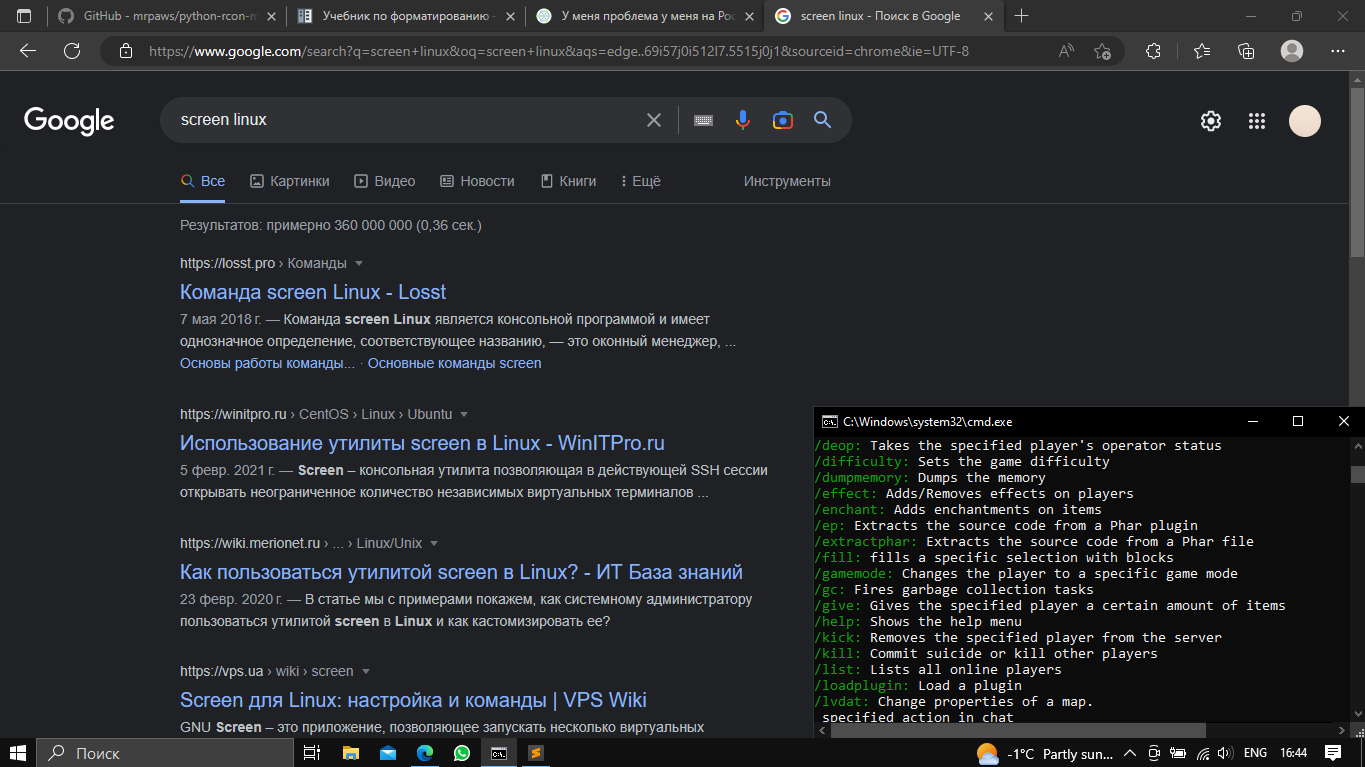Screen dimensions: 1365x767
Task: Open browser collections
Action: coord(1246,51)
